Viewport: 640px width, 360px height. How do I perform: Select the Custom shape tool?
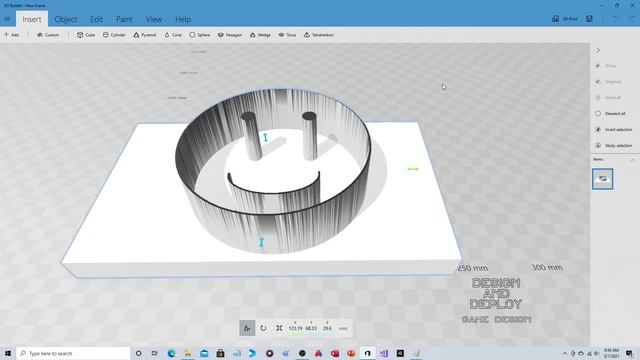(x=48, y=35)
